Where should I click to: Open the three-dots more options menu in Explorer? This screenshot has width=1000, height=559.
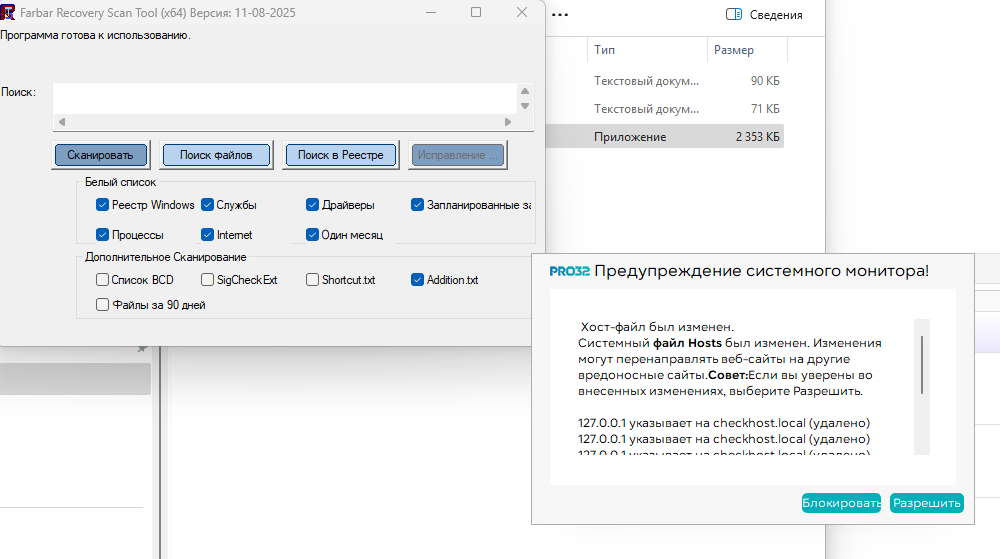(560, 15)
